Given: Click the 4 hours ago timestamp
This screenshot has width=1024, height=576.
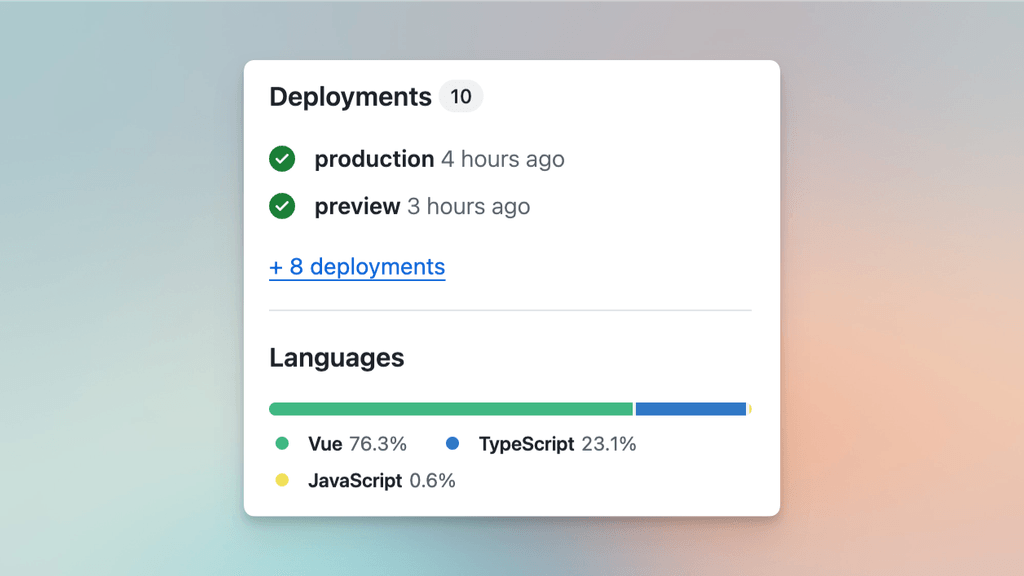Looking at the screenshot, I should [x=502, y=159].
